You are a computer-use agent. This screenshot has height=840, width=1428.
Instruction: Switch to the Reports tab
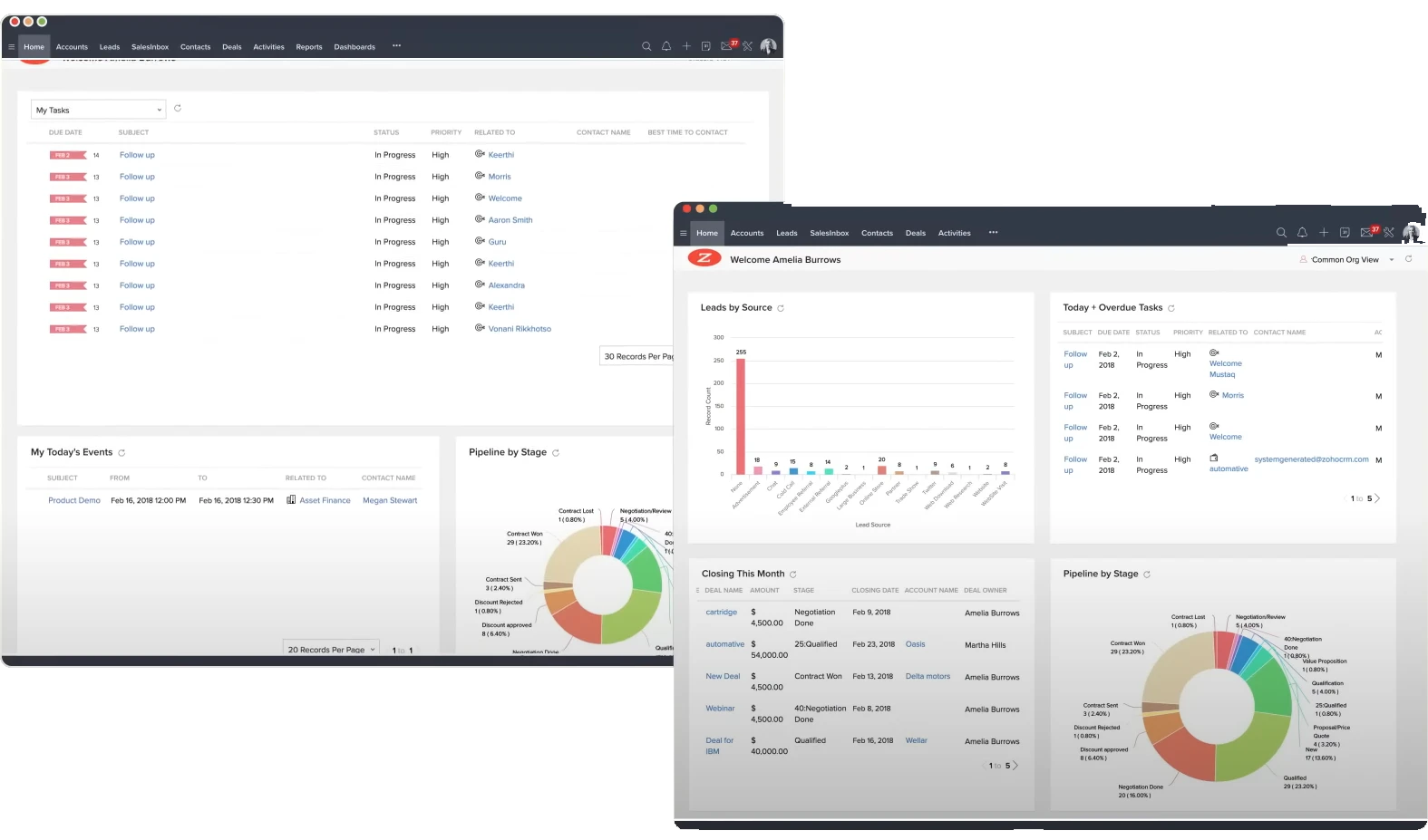coord(308,47)
